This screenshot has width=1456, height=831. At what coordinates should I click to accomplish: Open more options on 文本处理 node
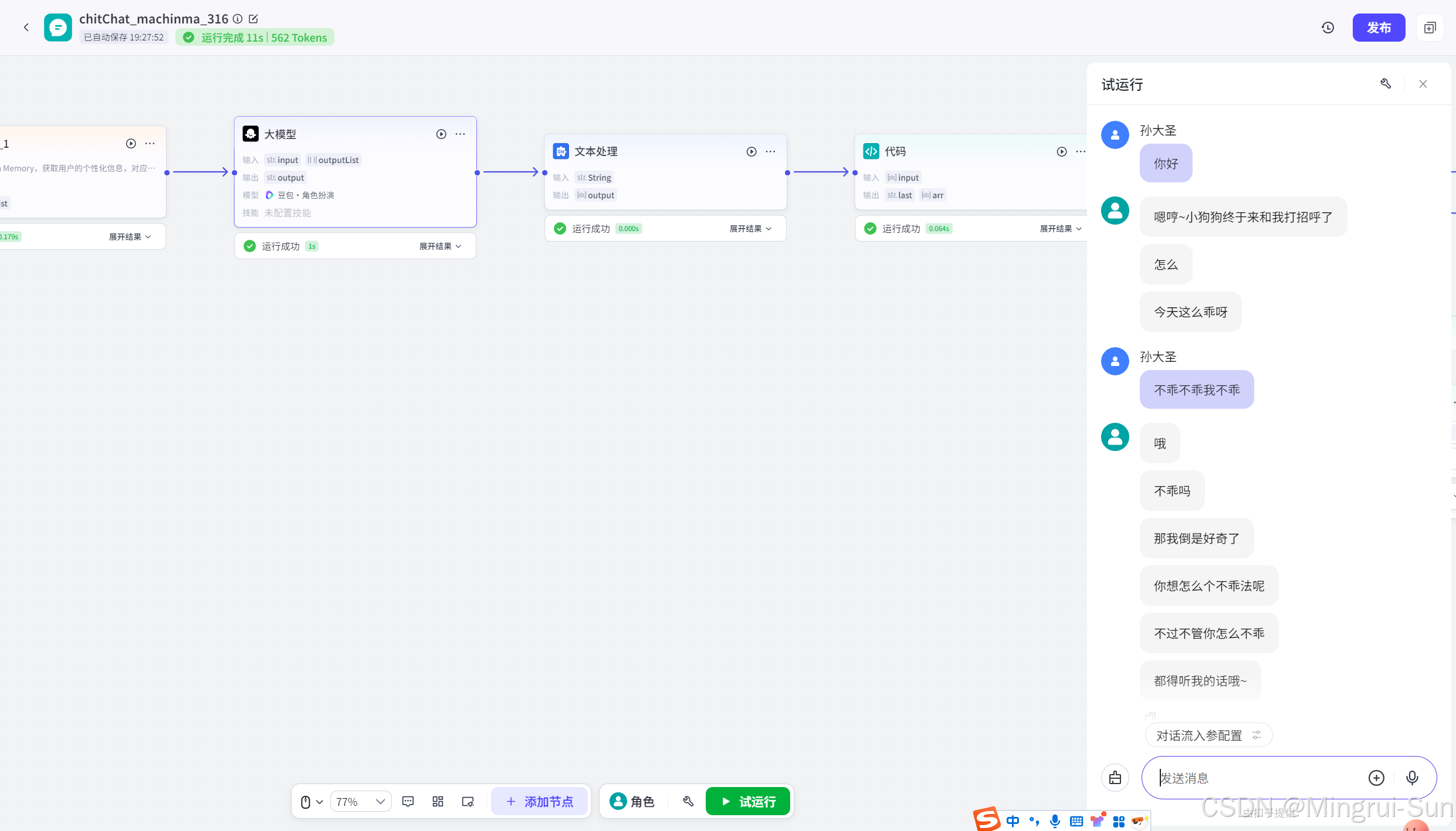(x=770, y=152)
